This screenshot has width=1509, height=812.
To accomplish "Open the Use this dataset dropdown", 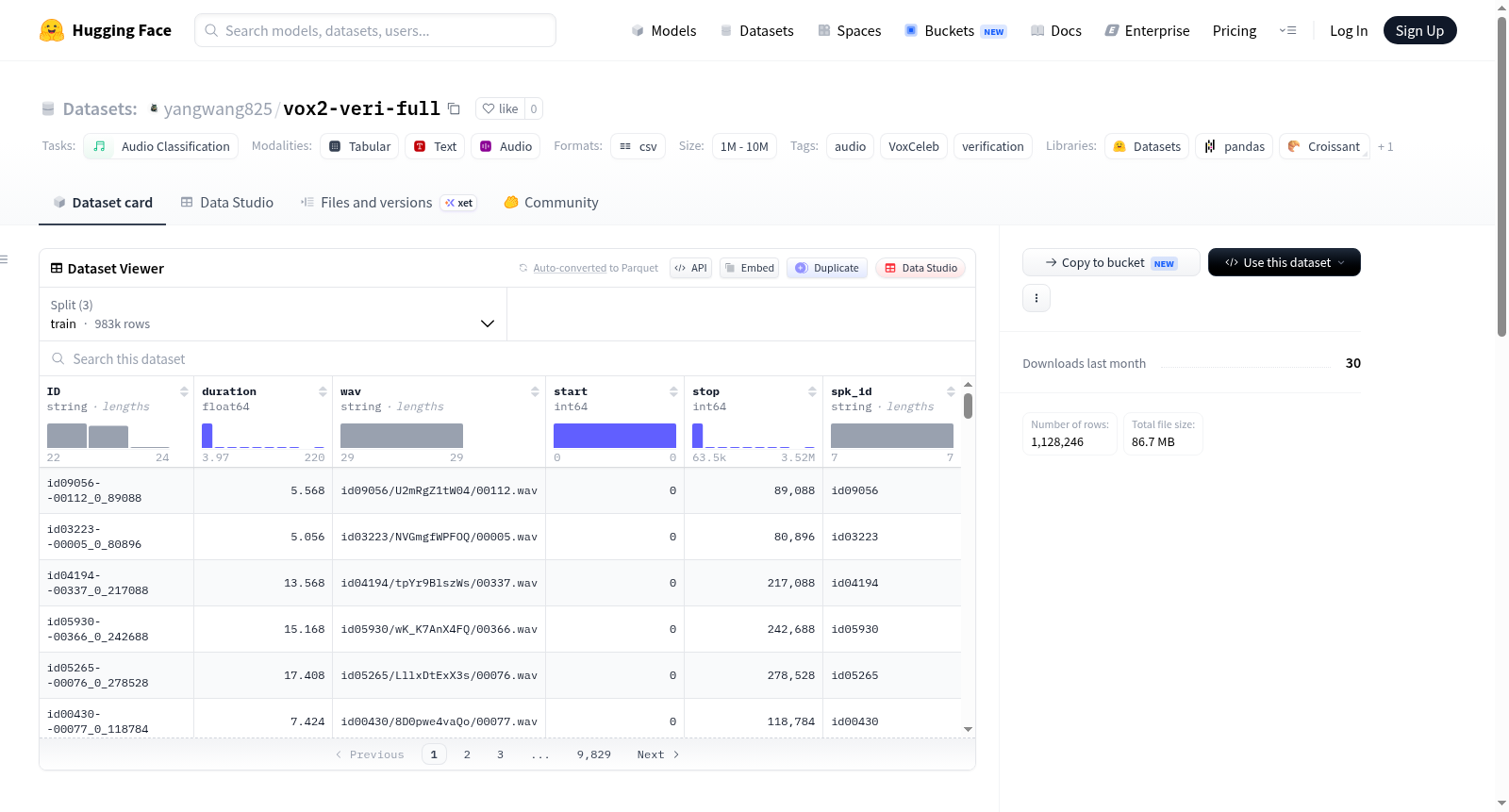I will [1285, 262].
